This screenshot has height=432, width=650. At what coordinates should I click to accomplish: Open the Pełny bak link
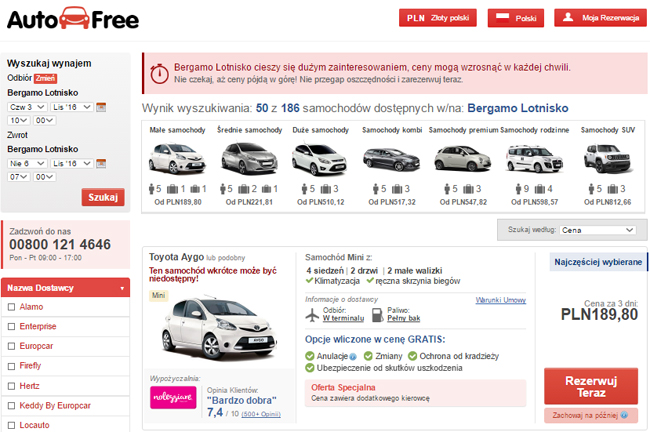click(x=404, y=318)
